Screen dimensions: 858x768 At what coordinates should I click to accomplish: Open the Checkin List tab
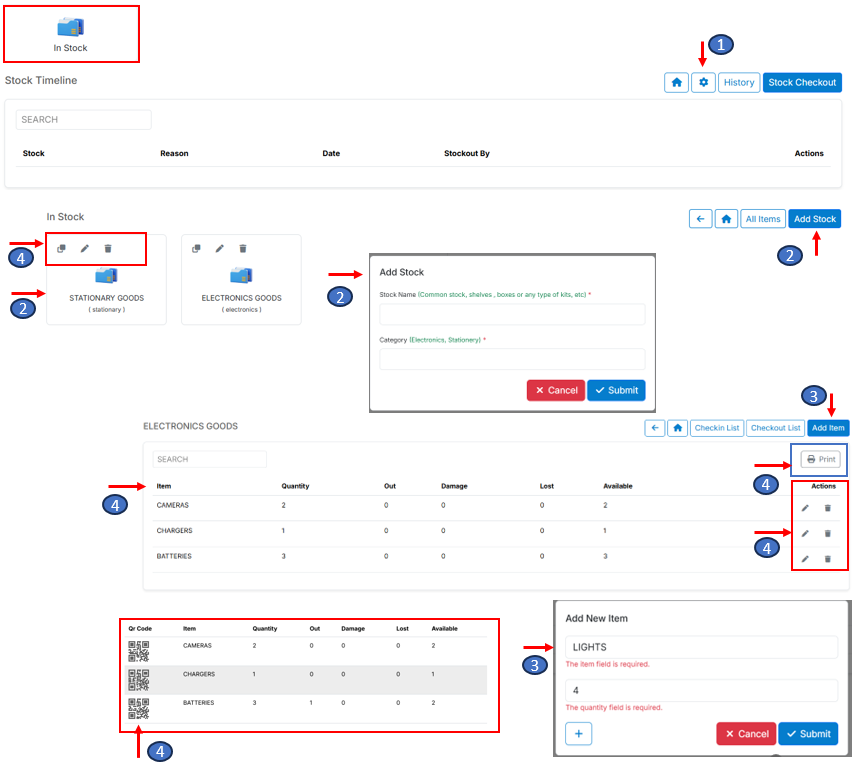click(717, 428)
